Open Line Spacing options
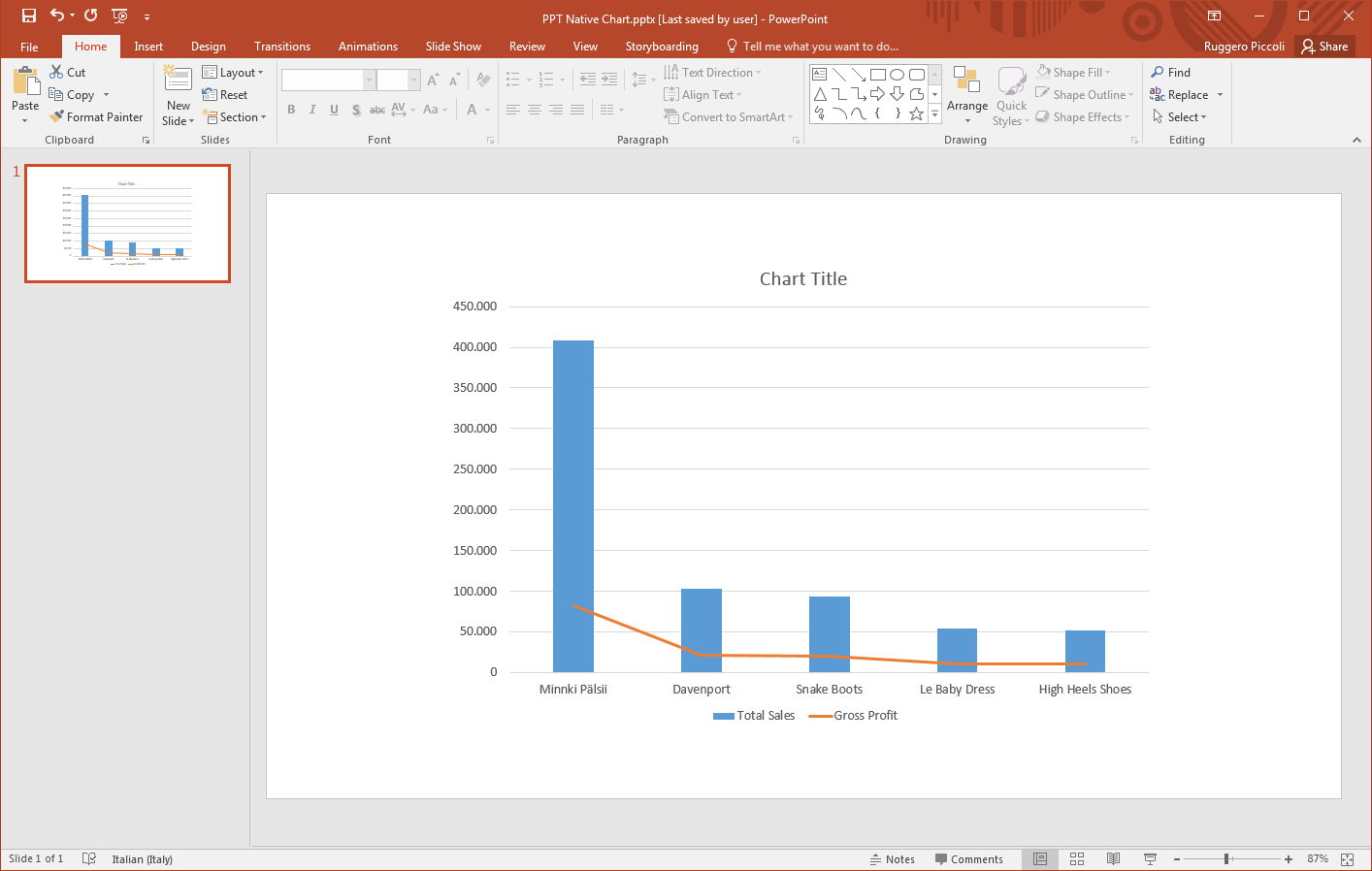Screen dimensions: 1372x871 tap(642, 80)
